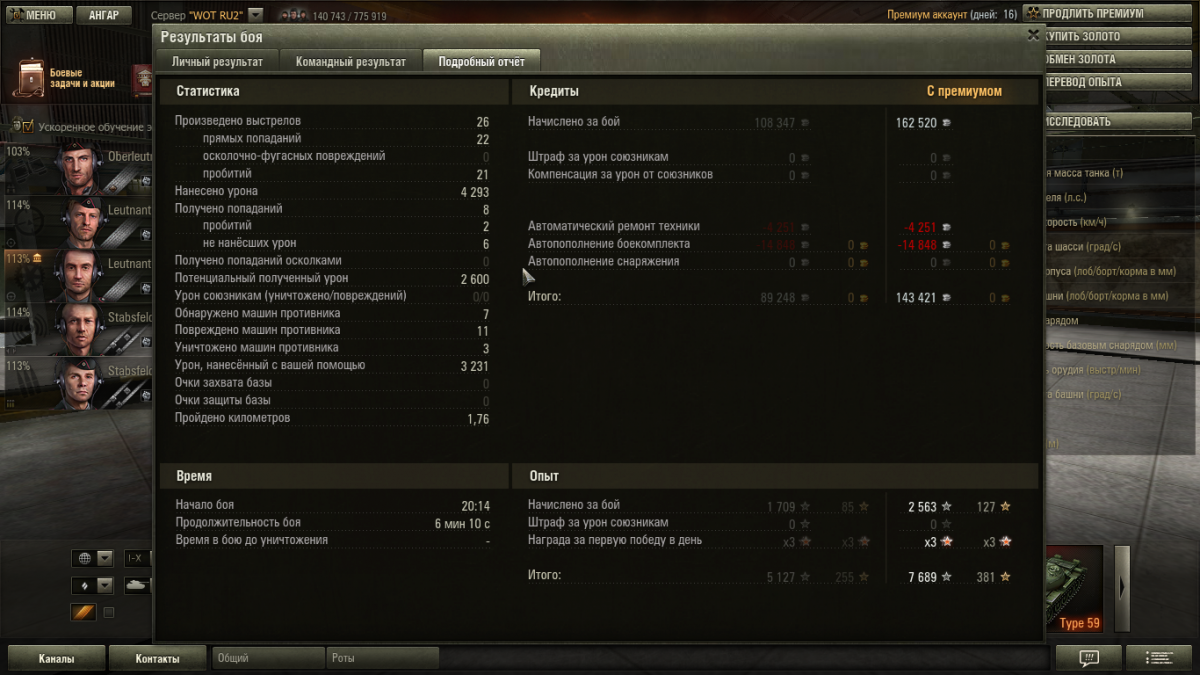Click the orange stripe filter icon
This screenshot has width=1200, height=675.
coord(83,612)
